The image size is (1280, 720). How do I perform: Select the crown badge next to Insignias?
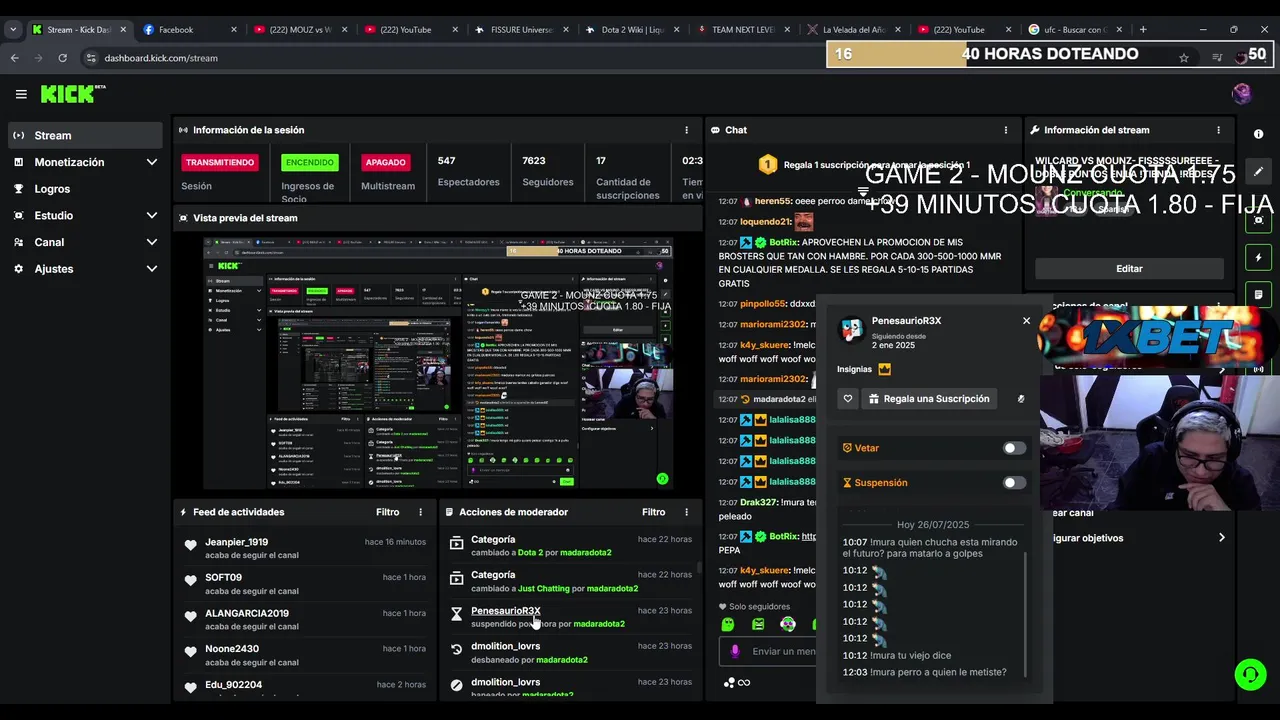pos(884,369)
